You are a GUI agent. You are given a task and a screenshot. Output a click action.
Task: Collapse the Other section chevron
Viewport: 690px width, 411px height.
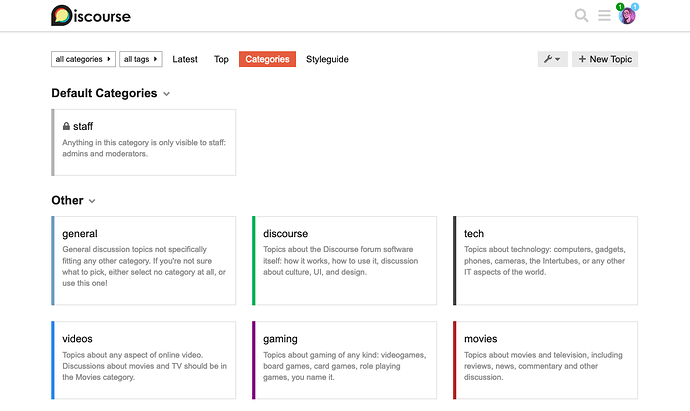92,201
